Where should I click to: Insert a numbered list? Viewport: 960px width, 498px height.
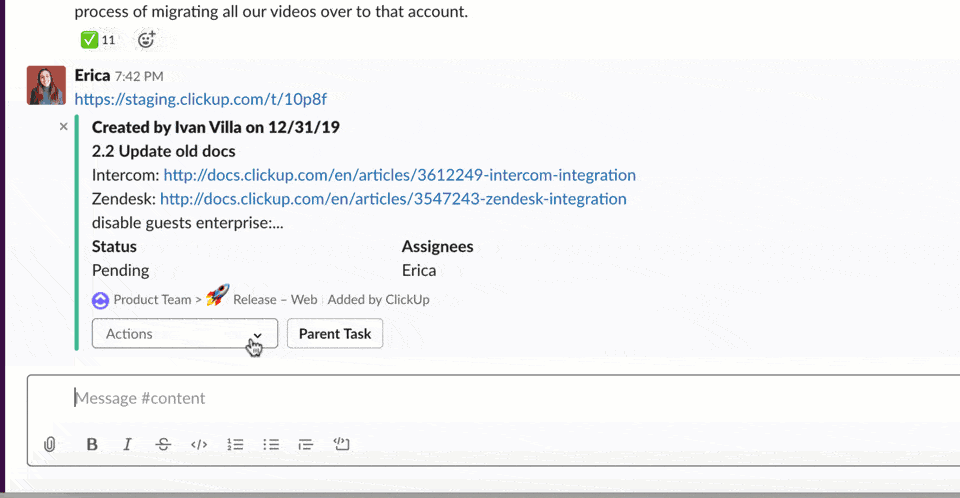tap(235, 444)
